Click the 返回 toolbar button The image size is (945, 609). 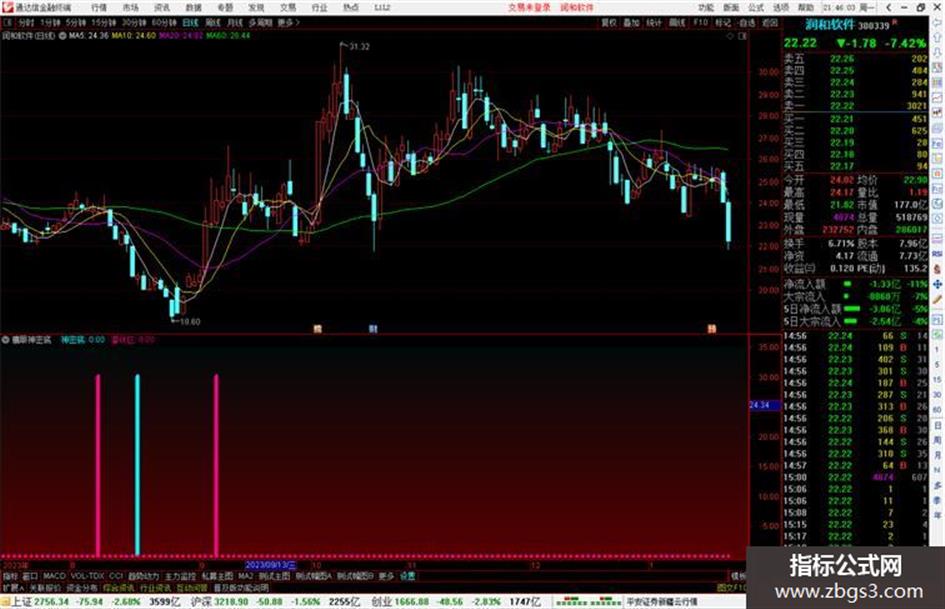(770, 22)
